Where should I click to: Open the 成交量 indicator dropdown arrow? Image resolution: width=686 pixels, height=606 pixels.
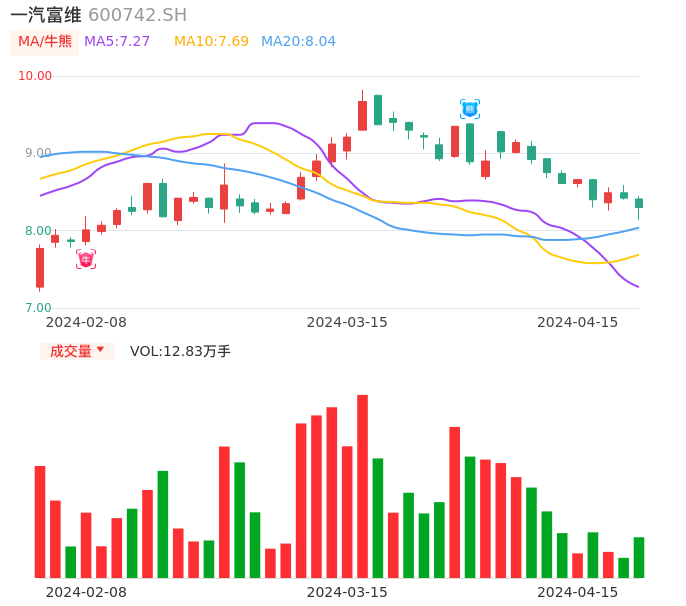(100, 350)
